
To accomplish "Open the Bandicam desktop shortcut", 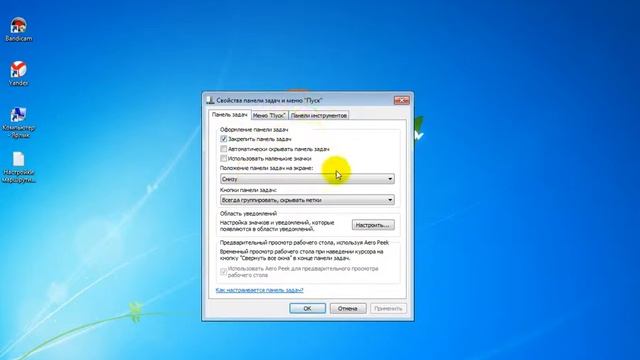I will [18, 29].
